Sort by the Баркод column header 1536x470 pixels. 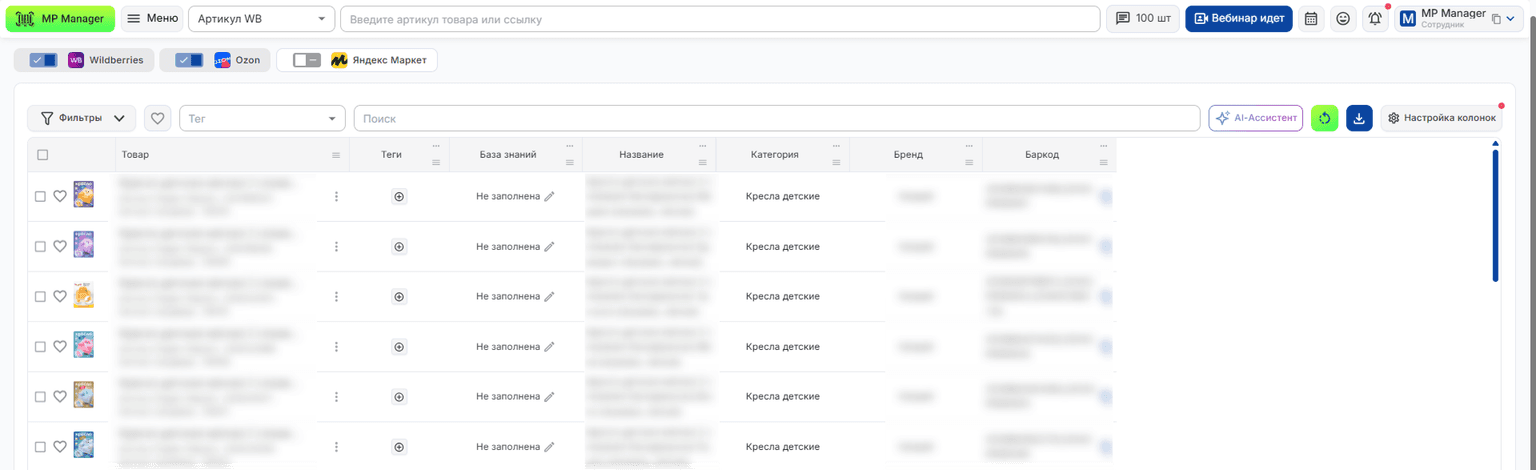1041,155
